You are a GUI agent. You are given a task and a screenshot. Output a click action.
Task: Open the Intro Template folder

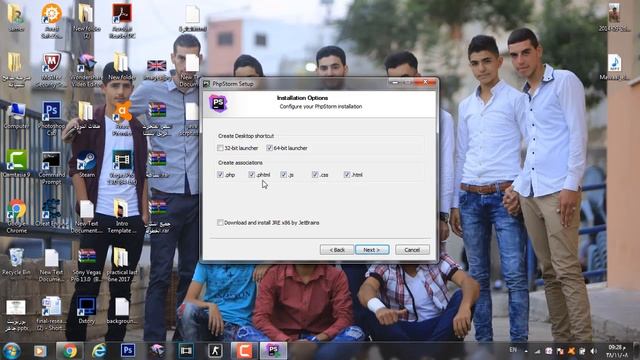[x=122, y=216]
